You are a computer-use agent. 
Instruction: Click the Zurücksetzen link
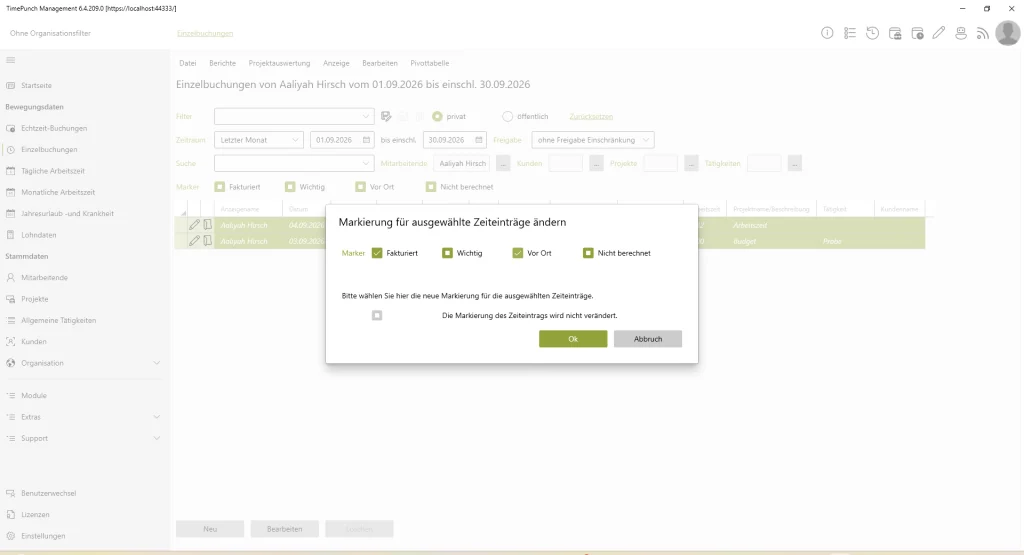click(591, 116)
